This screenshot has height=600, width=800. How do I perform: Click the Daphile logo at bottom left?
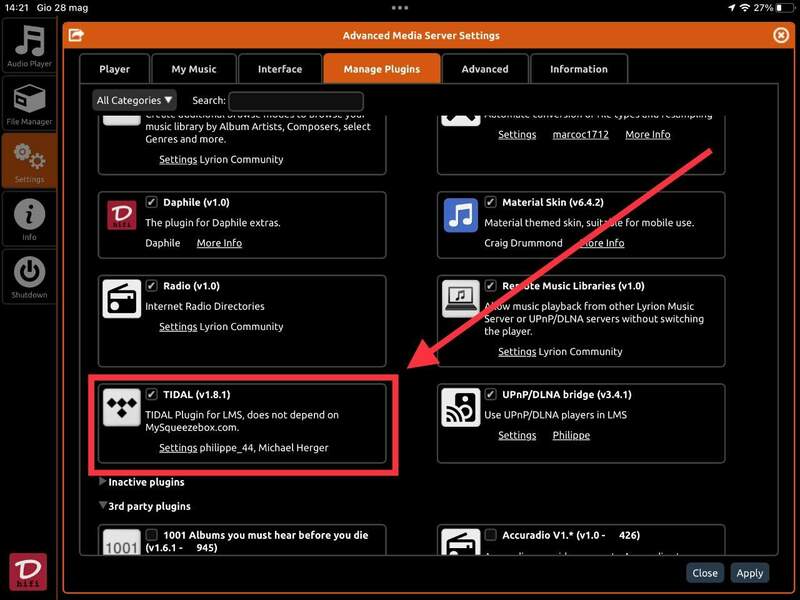click(28, 572)
